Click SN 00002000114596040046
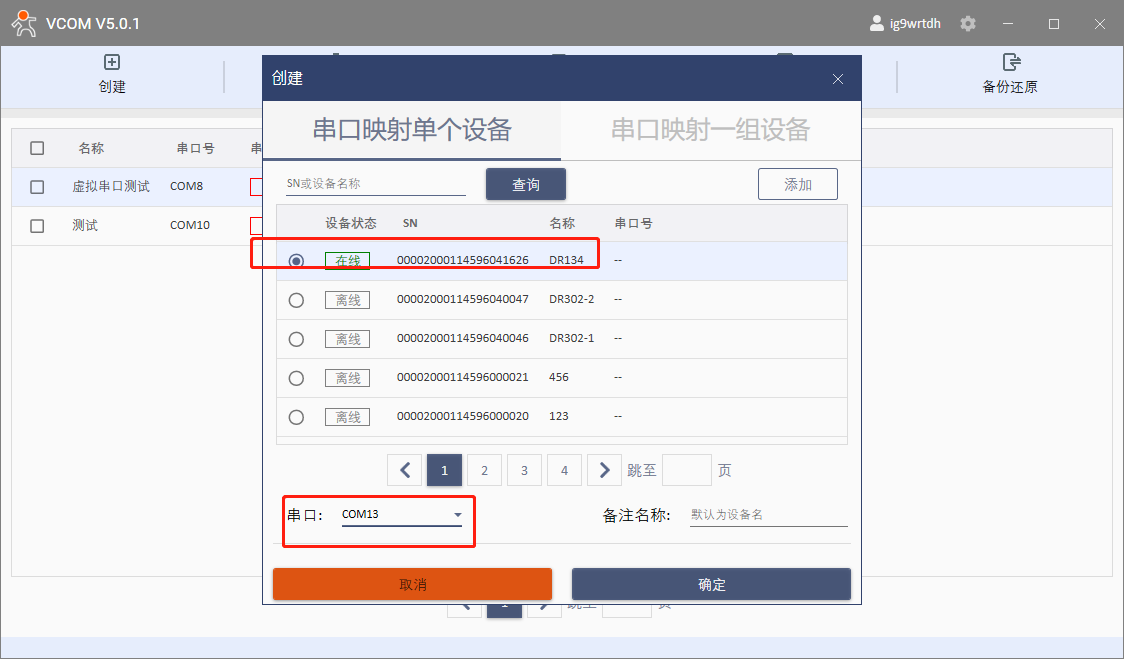Screen dimensions: 1124x659 (463, 338)
